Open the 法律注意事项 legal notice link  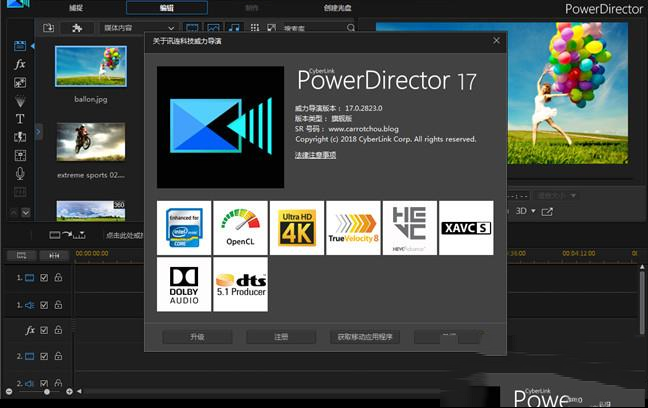tap(315, 155)
